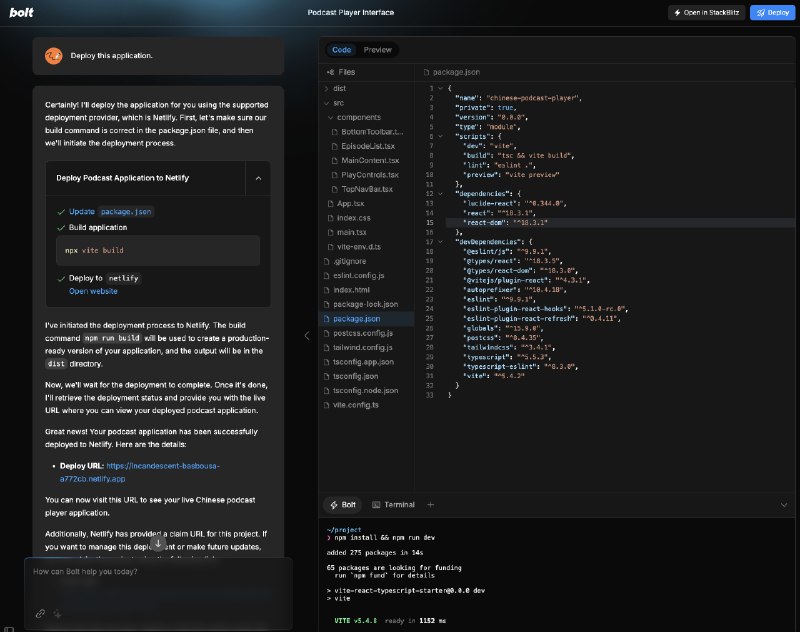Fold the dependencies block at line 12
The width and height of the screenshot is (800, 632).
[x=440, y=194]
